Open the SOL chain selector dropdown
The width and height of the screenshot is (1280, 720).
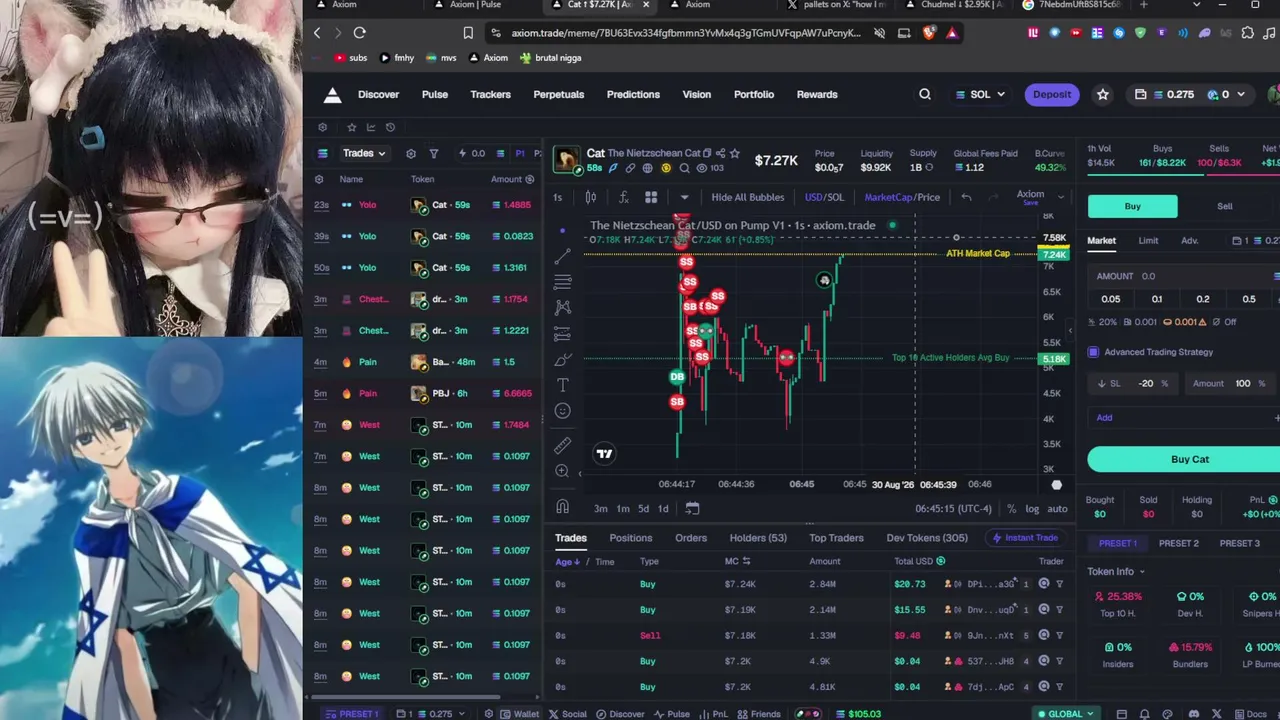tap(981, 95)
